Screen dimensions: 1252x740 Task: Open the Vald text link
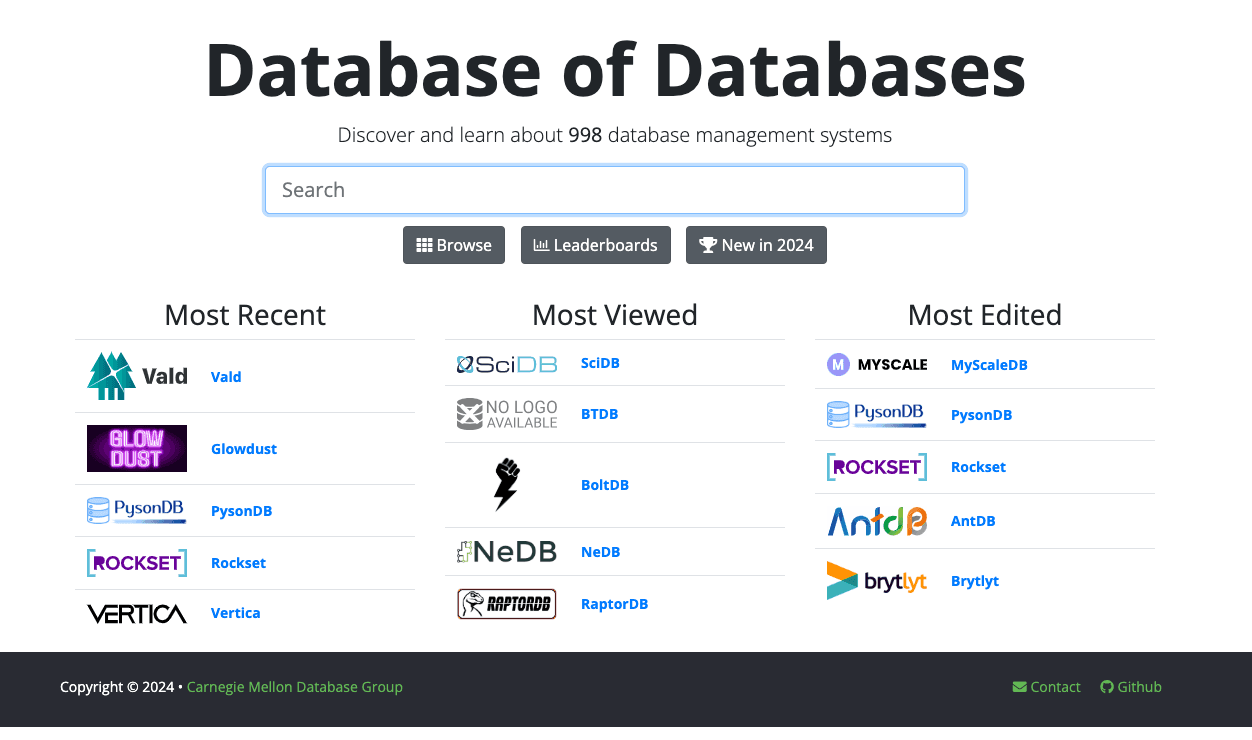point(226,377)
